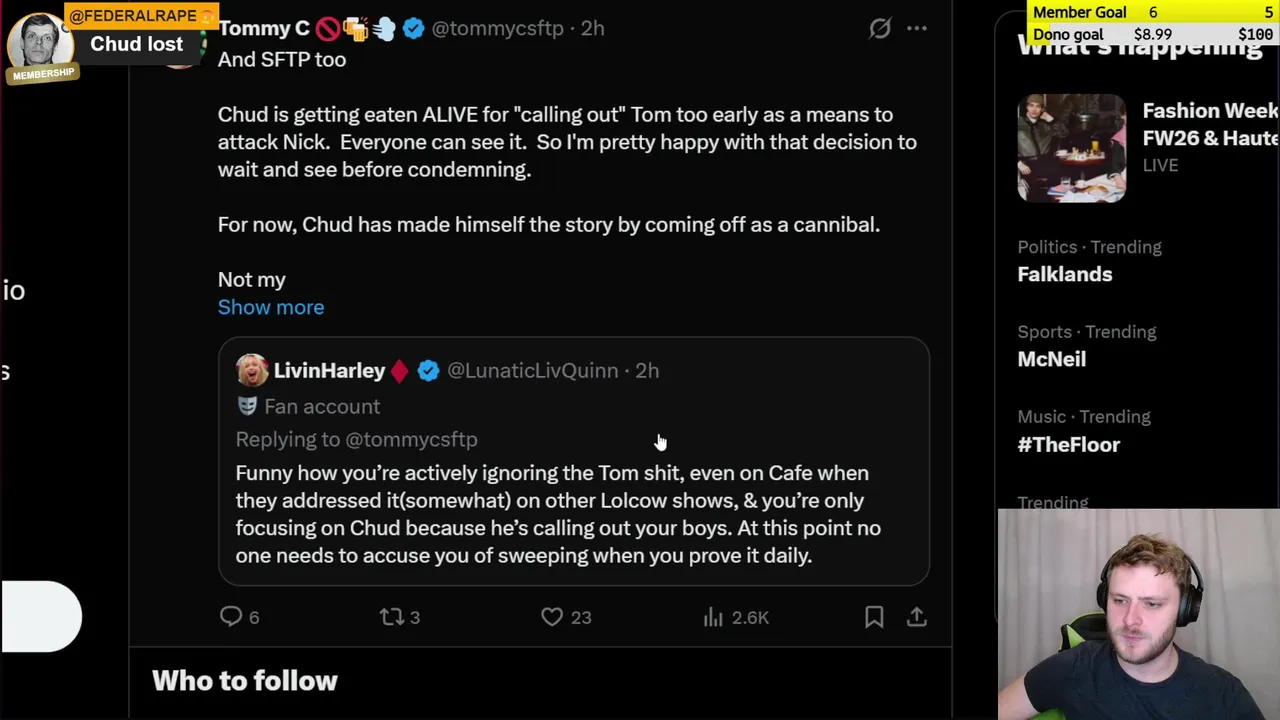Click the retweet icon showing 3

[x=392, y=617]
